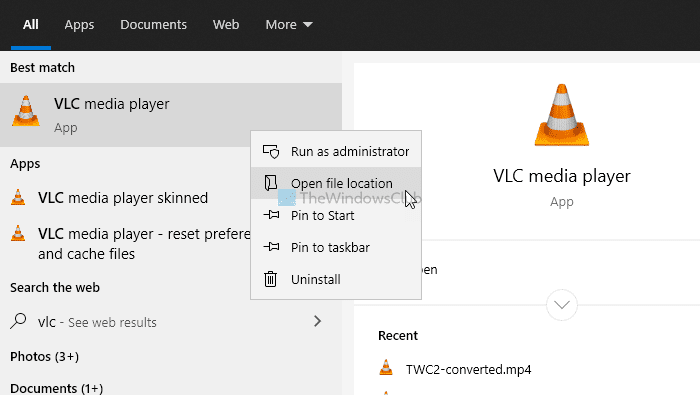Open VLC media player best match result

(171, 115)
